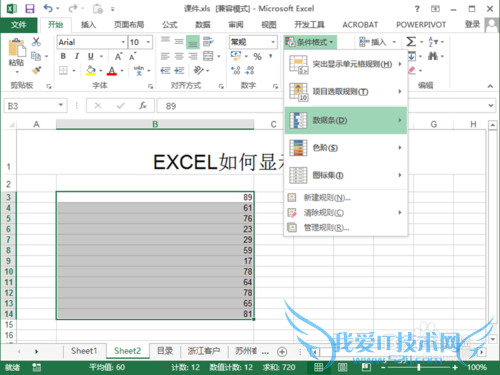Switch to the Insert ribbon tab
This screenshot has height=375, width=500.
point(88,25)
